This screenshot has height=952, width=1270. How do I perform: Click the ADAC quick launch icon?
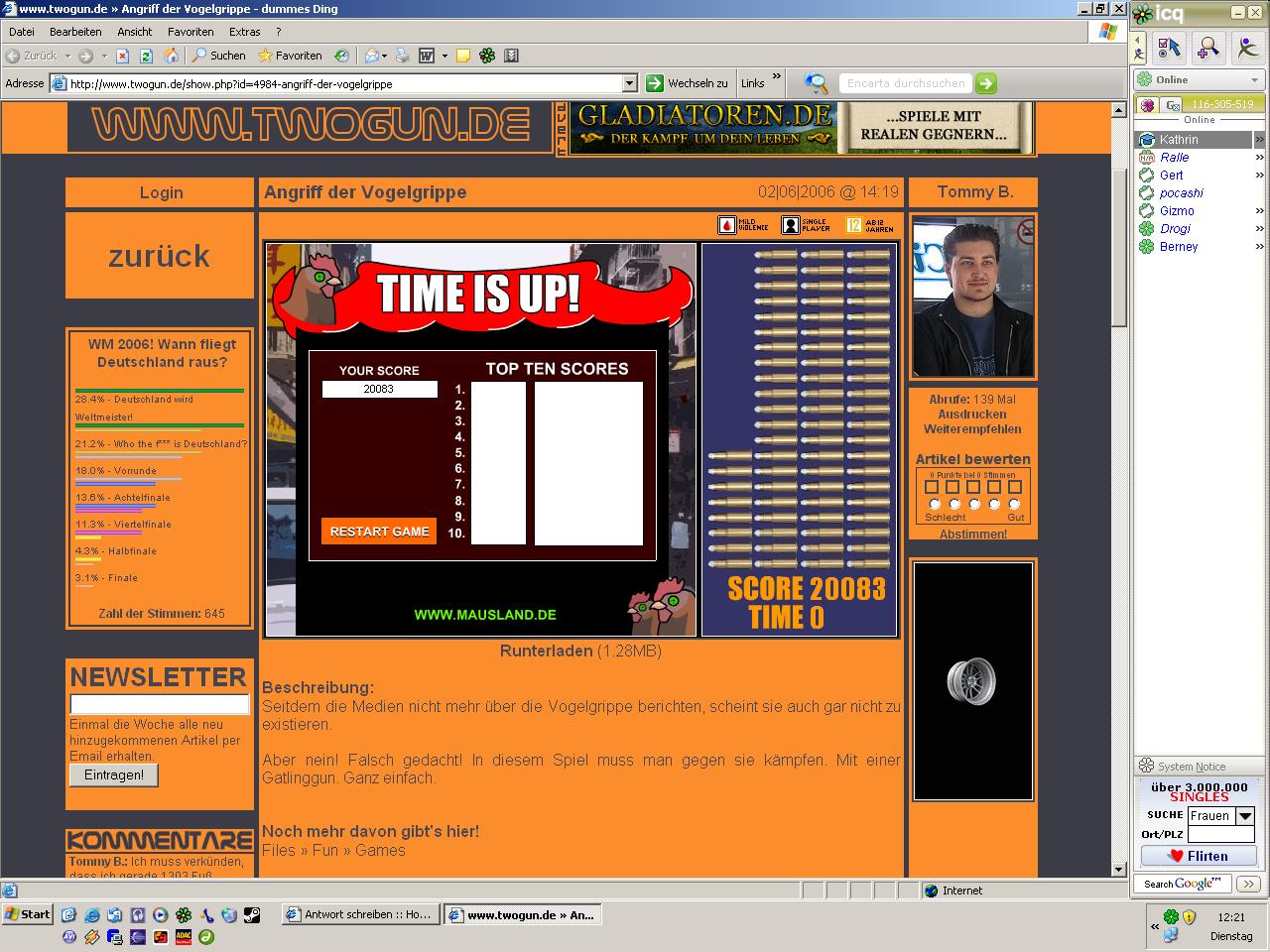[184, 936]
